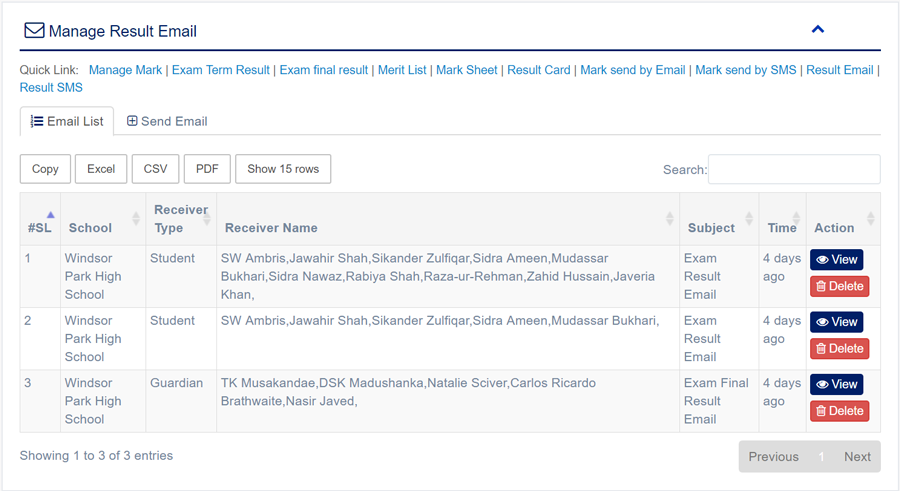
Task: Open the Merit List quick link
Action: 402,70
